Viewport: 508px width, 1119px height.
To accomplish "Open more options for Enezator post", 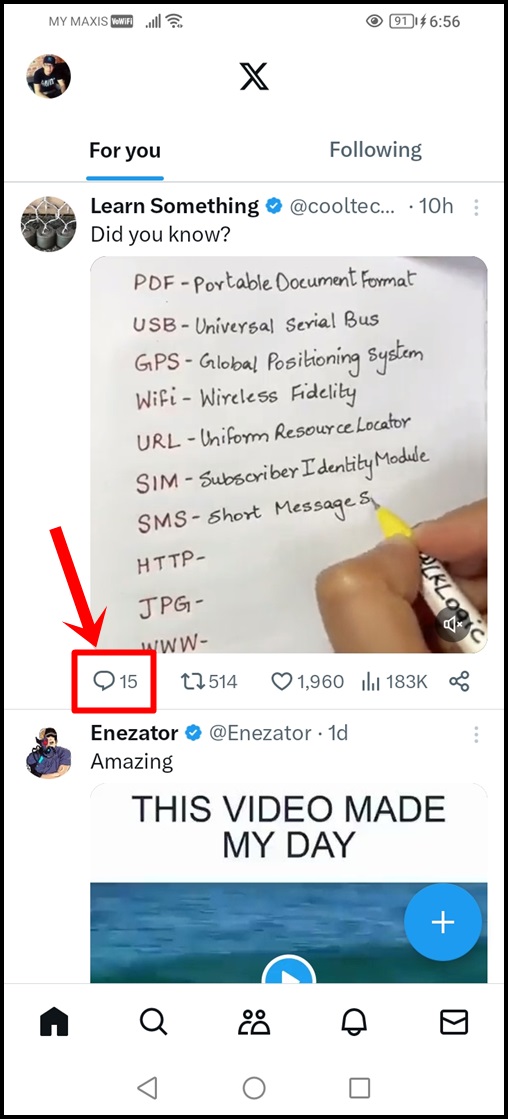I will coord(476,734).
